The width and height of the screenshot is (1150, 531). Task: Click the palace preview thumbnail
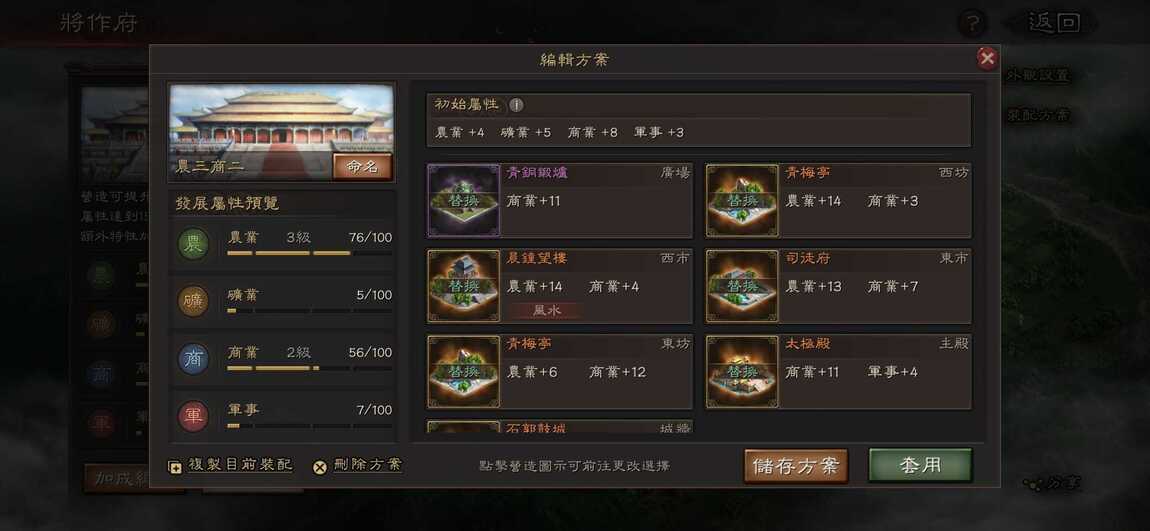pyautogui.click(x=282, y=132)
